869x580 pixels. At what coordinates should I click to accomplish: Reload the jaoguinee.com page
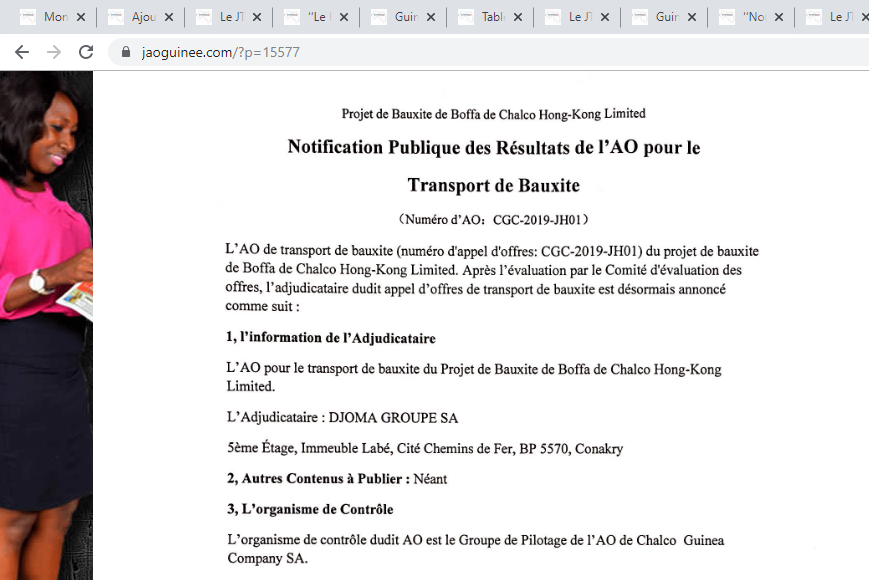(86, 52)
